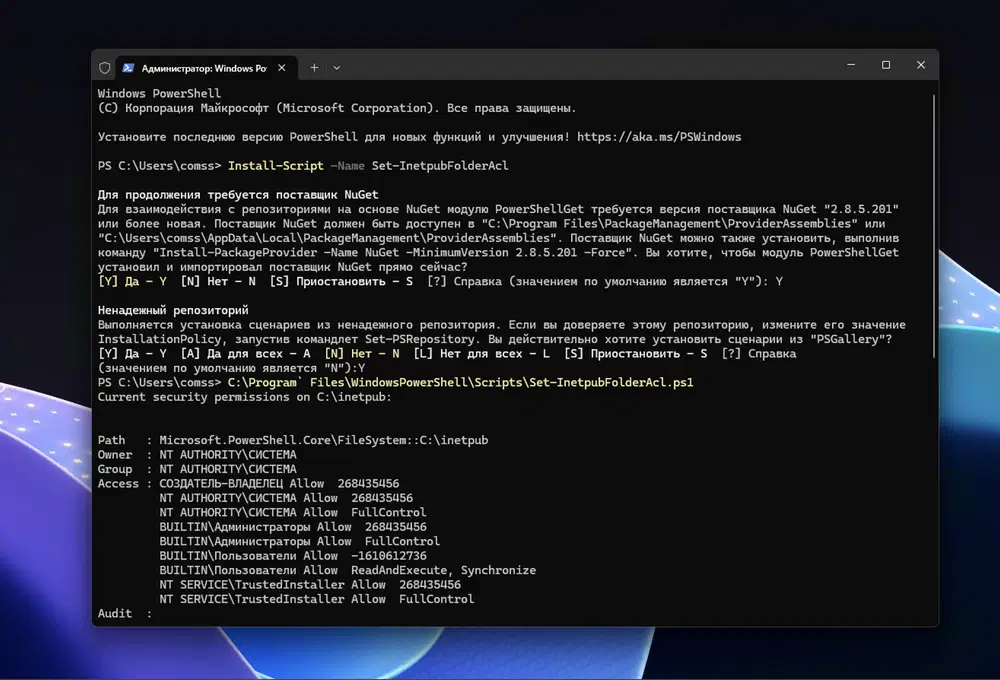Click the terminal vertical scrollbar thumb
This screenshot has height=680, width=1000.
[x=934, y=226]
